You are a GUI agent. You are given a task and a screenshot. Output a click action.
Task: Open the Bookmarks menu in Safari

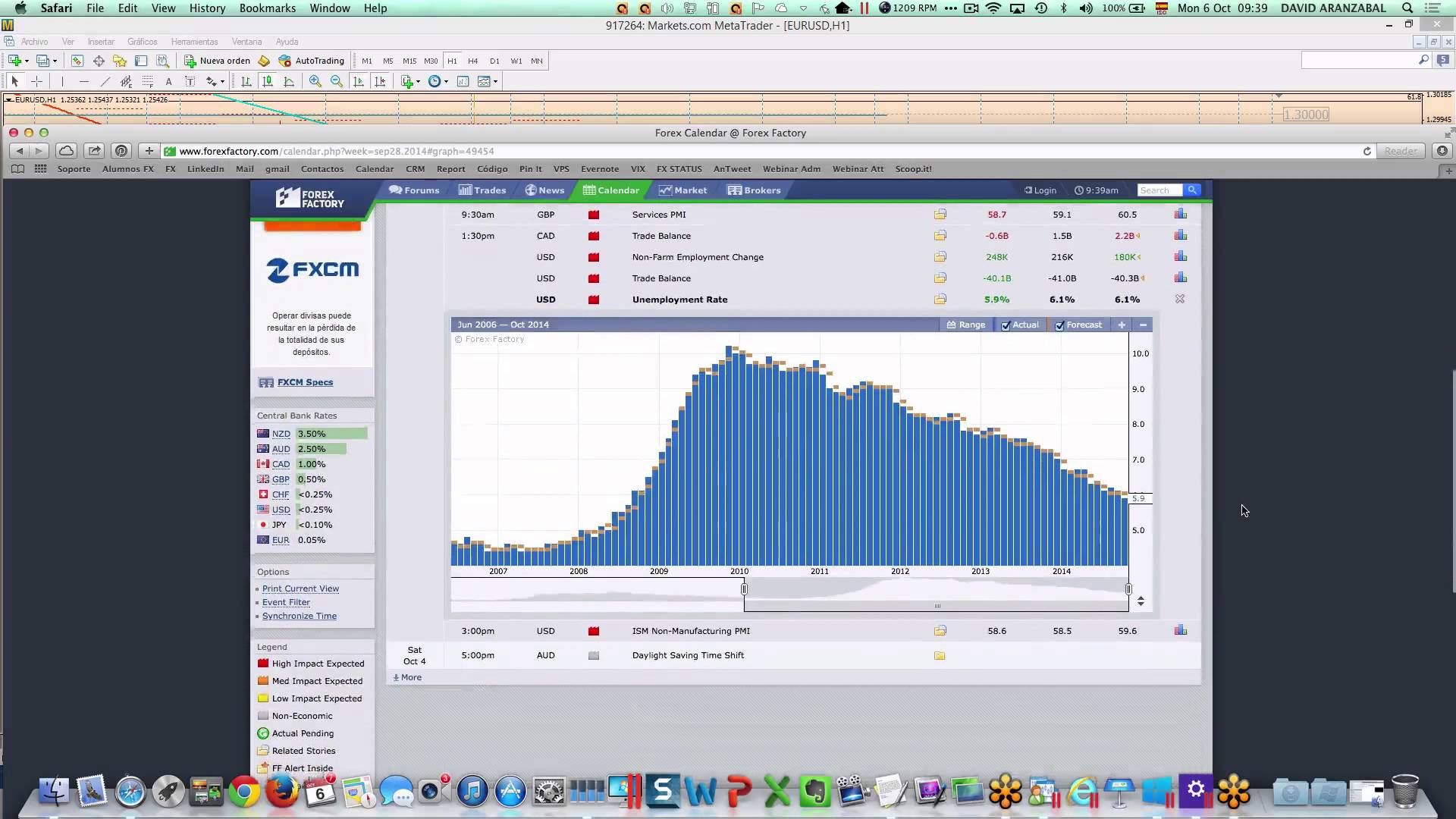pyautogui.click(x=267, y=8)
